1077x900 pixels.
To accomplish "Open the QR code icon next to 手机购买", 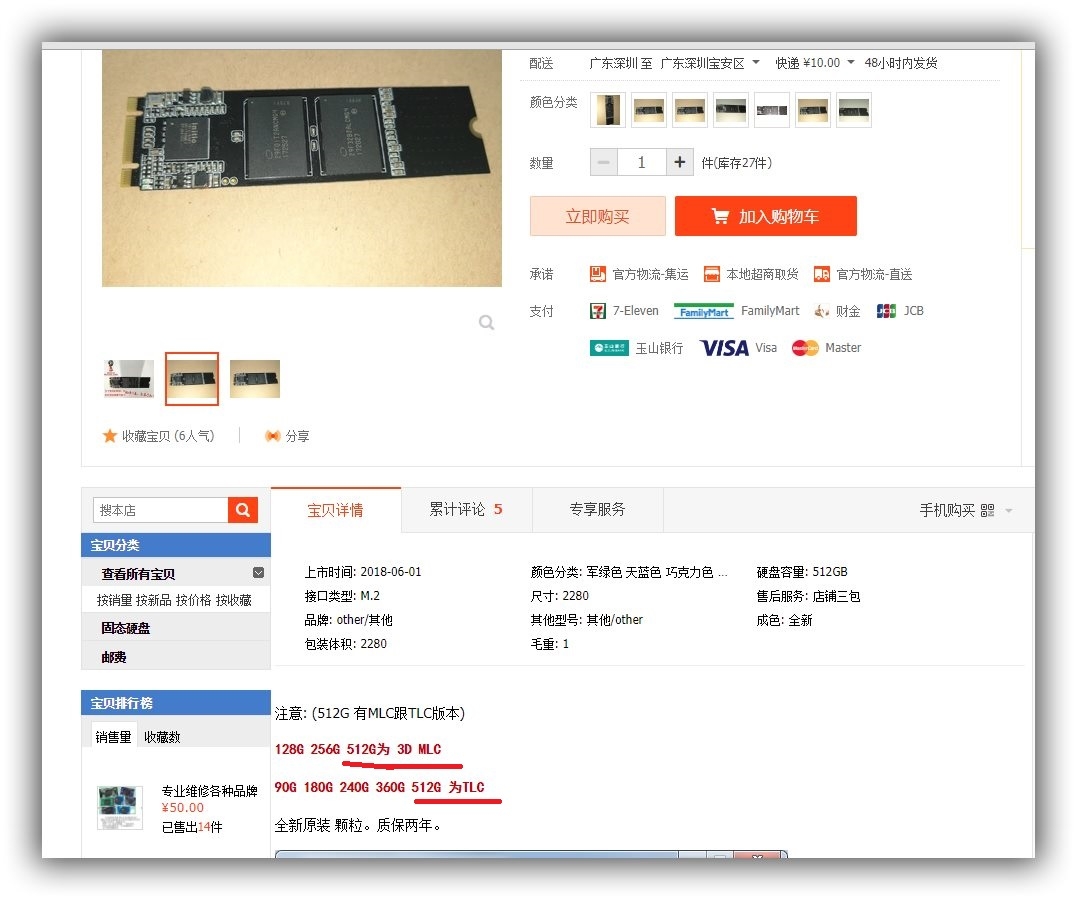I will (987, 510).
